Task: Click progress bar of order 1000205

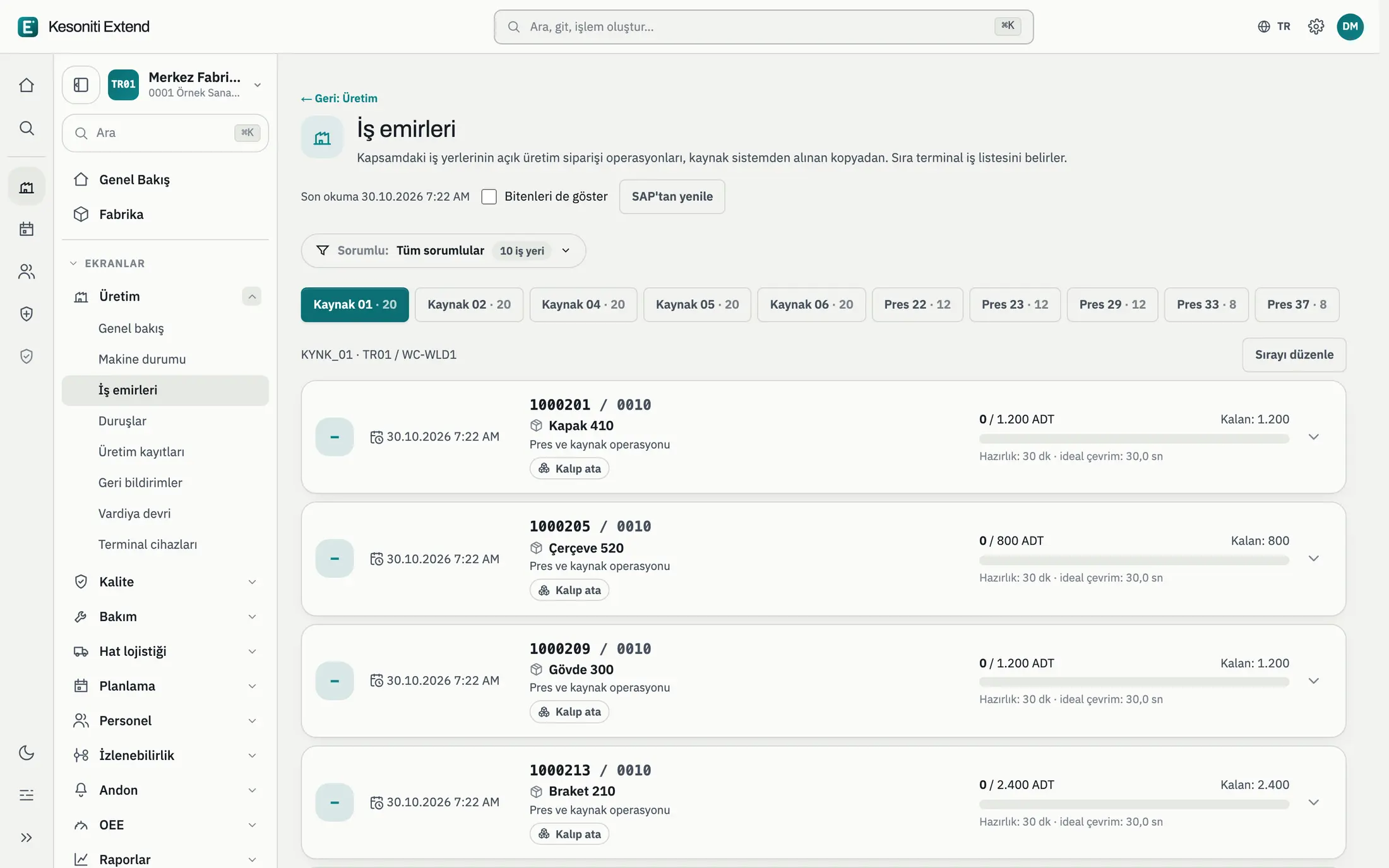Action: click(x=1134, y=560)
